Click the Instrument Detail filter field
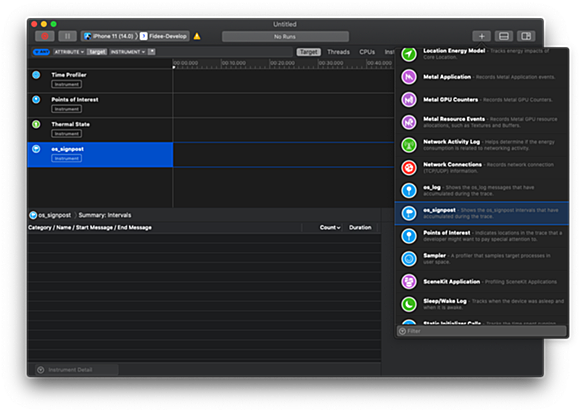The height and width of the screenshot is (412, 586). (x=77, y=370)
